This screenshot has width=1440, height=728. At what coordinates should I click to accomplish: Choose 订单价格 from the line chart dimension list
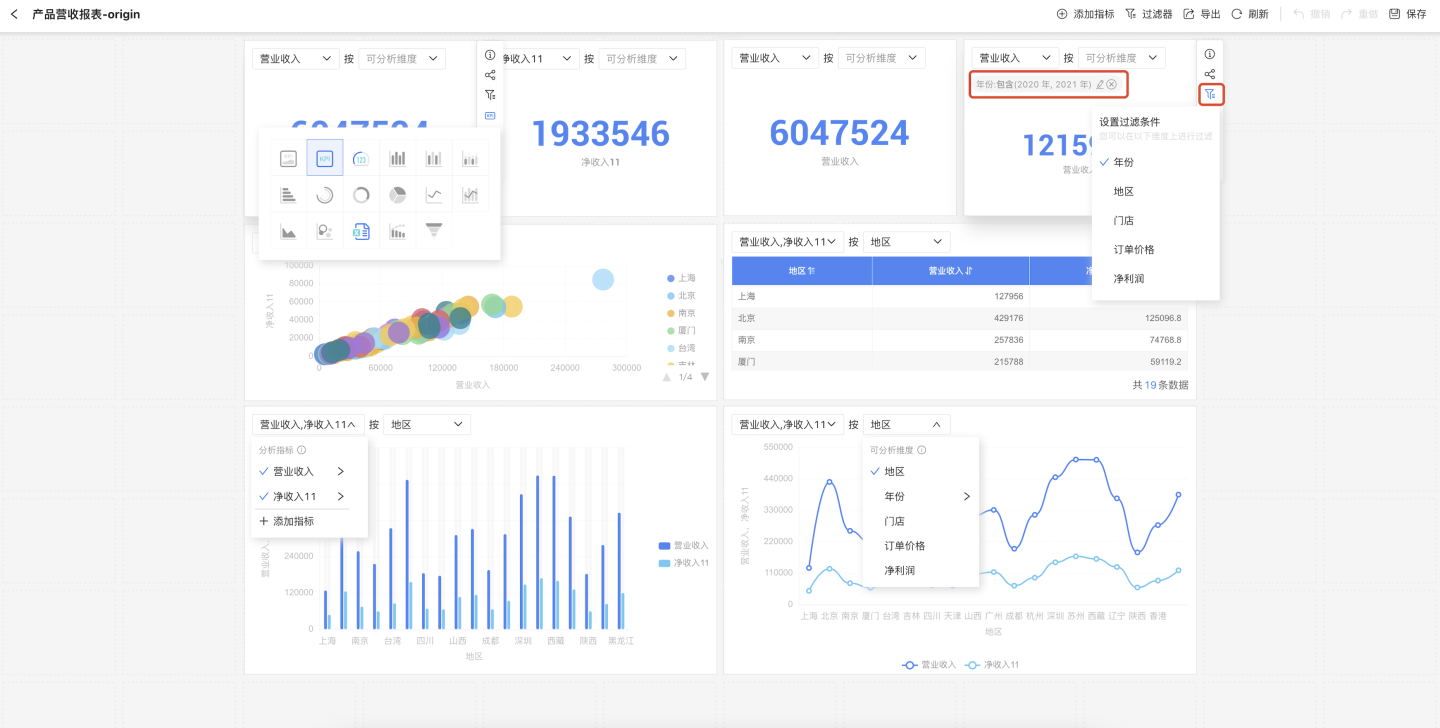coord(904,546)
